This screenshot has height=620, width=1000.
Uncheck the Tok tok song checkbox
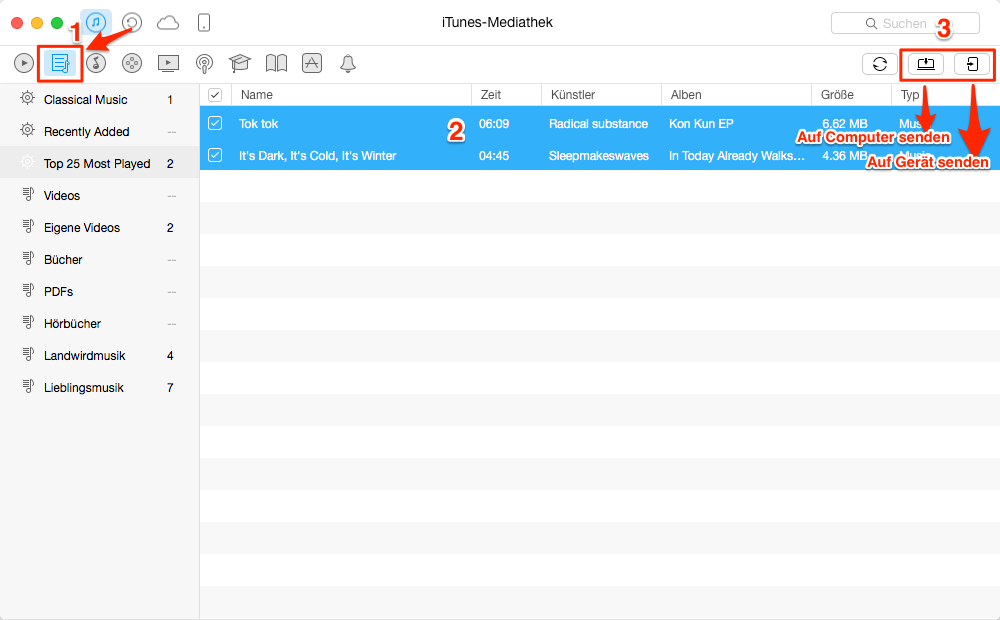[215, 123]
